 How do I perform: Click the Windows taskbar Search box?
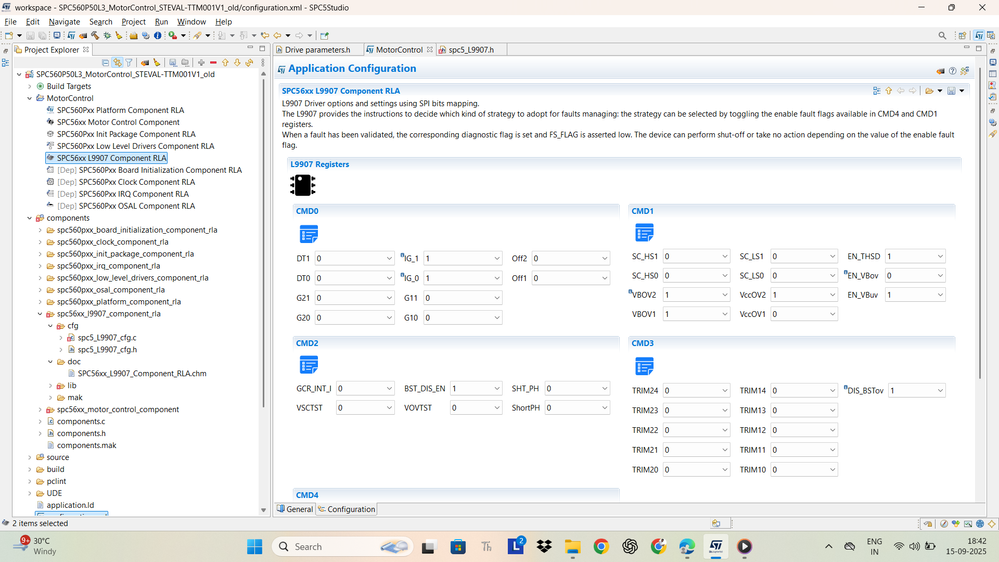tap(343, 546)
